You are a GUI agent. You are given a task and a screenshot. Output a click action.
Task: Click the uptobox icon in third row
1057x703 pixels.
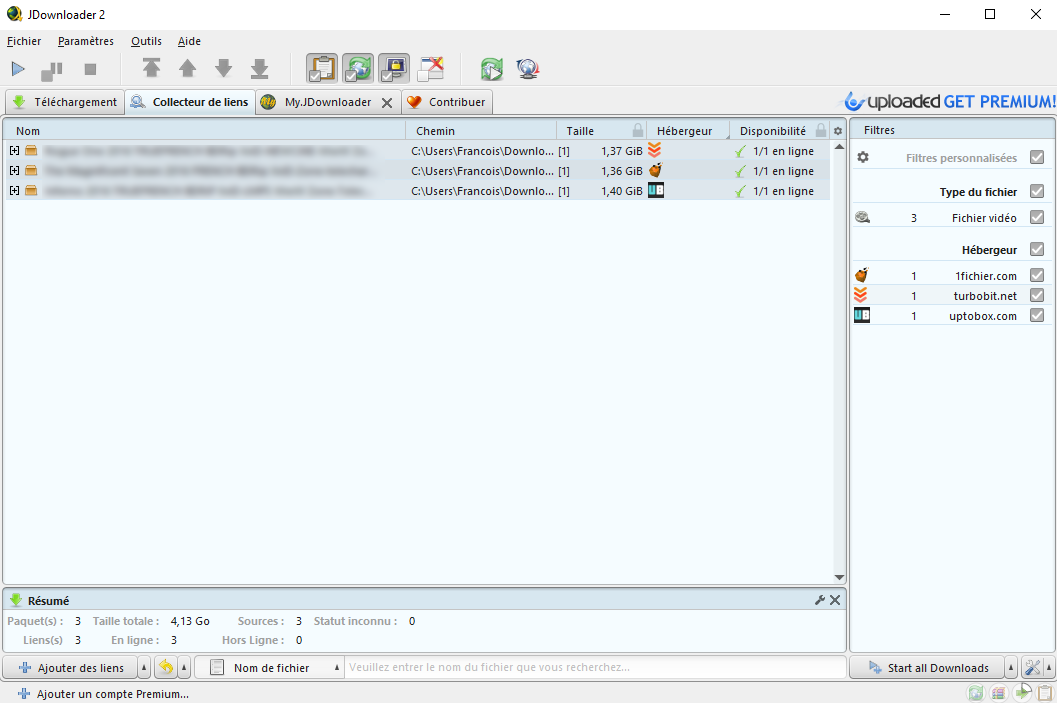click(656, 190)
